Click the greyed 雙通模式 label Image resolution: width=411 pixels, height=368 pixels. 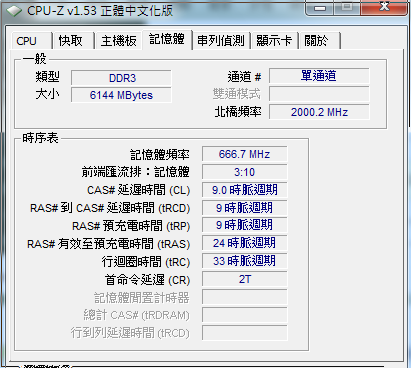pos(237,94)
